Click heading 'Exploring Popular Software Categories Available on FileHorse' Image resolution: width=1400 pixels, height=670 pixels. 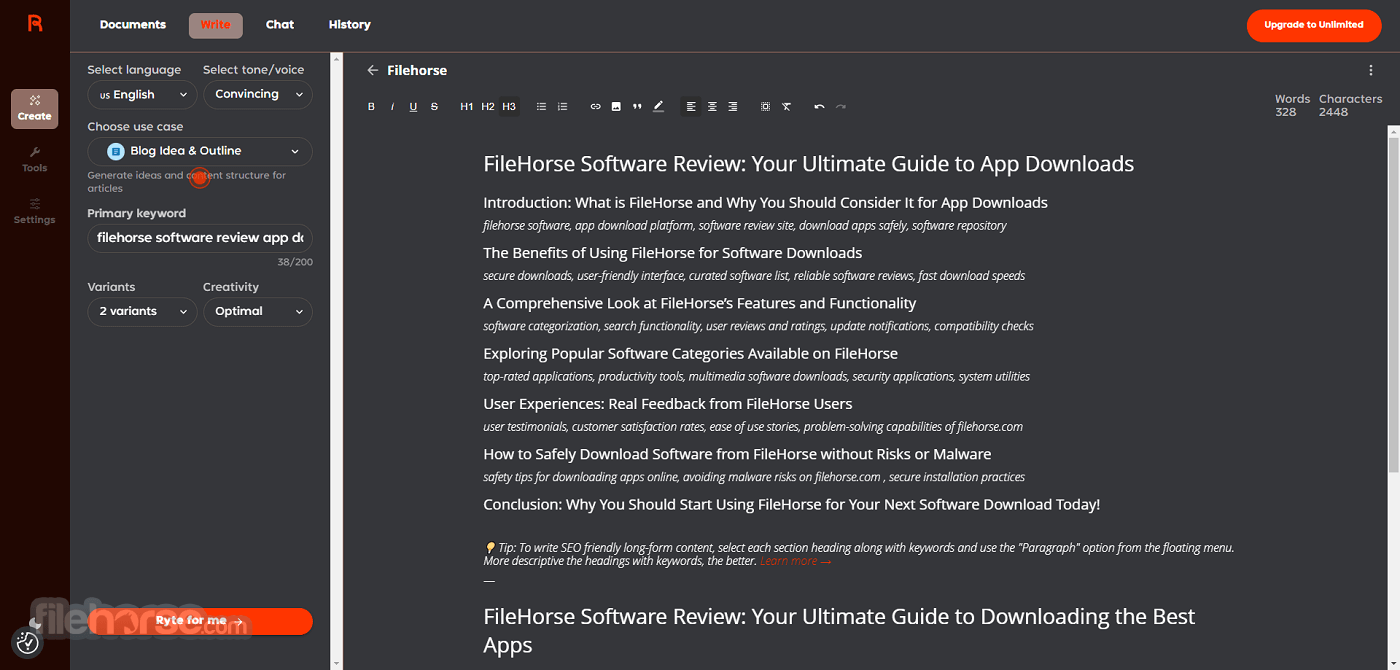[690, 354]
